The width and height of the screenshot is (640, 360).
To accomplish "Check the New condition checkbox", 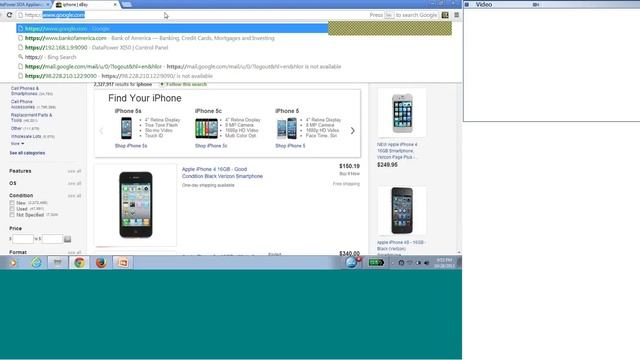I will click(x=12, y=203).
